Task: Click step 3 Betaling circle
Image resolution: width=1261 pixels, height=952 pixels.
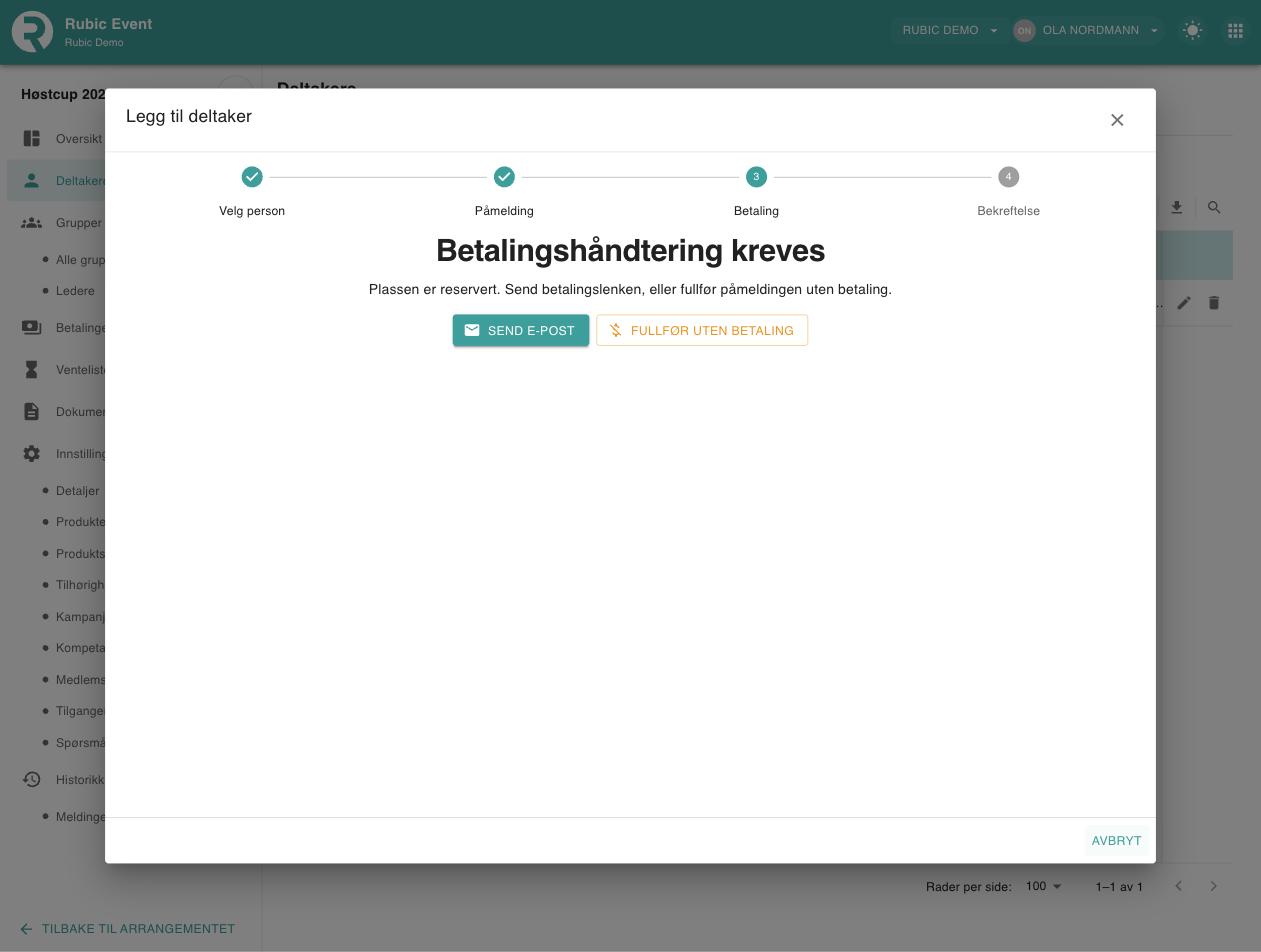Action: click(756, 177)
